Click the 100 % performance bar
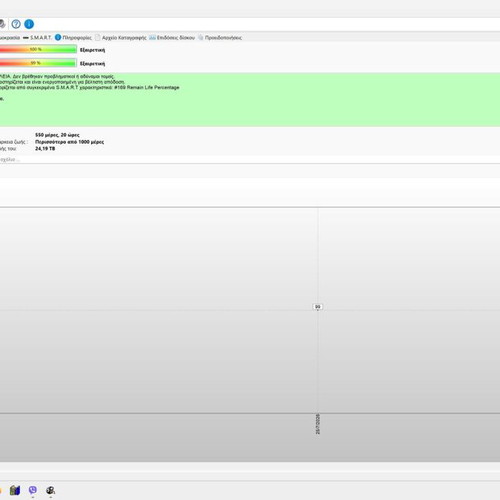500x500 pixels. pyautogui.click(x=38, y=49)
